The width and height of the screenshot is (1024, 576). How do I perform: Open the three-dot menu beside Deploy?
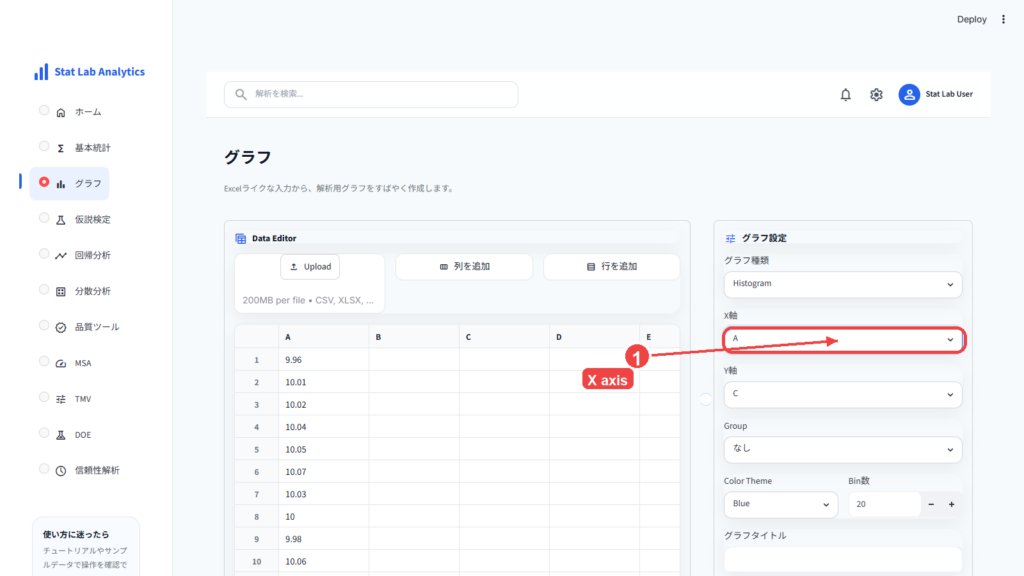click(x=1004, y=20)
